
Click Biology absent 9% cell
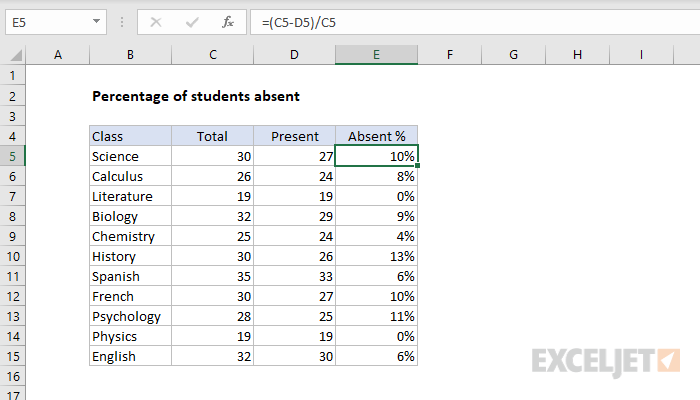tap(376, 217)
